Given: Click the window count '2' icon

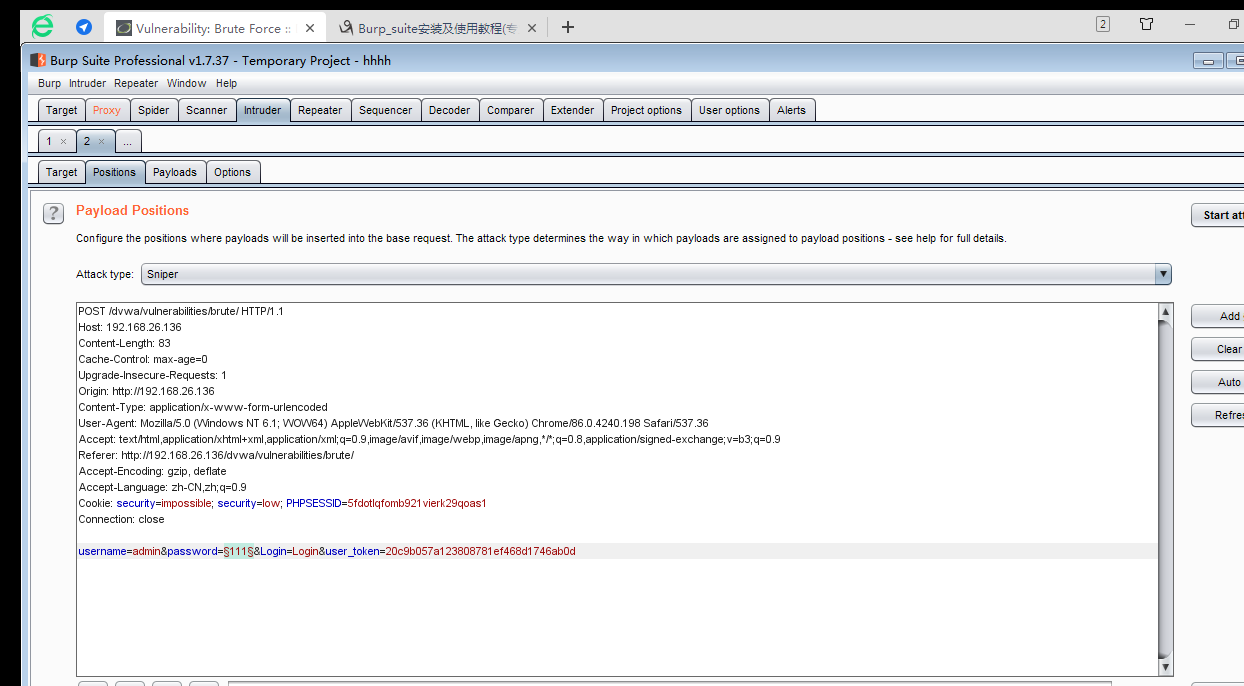Looking at the screenshot, I should pyautogui.click(x=1103, y=24).
